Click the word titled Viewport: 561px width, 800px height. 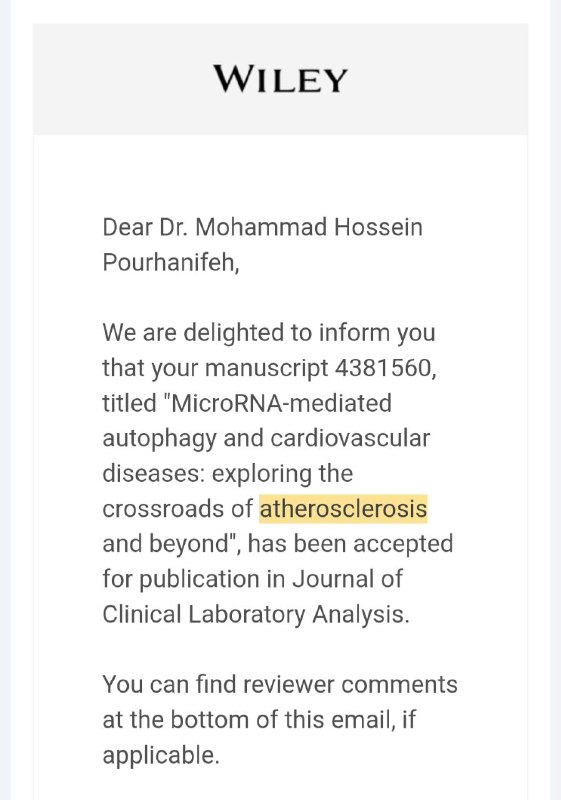[130, 403]
